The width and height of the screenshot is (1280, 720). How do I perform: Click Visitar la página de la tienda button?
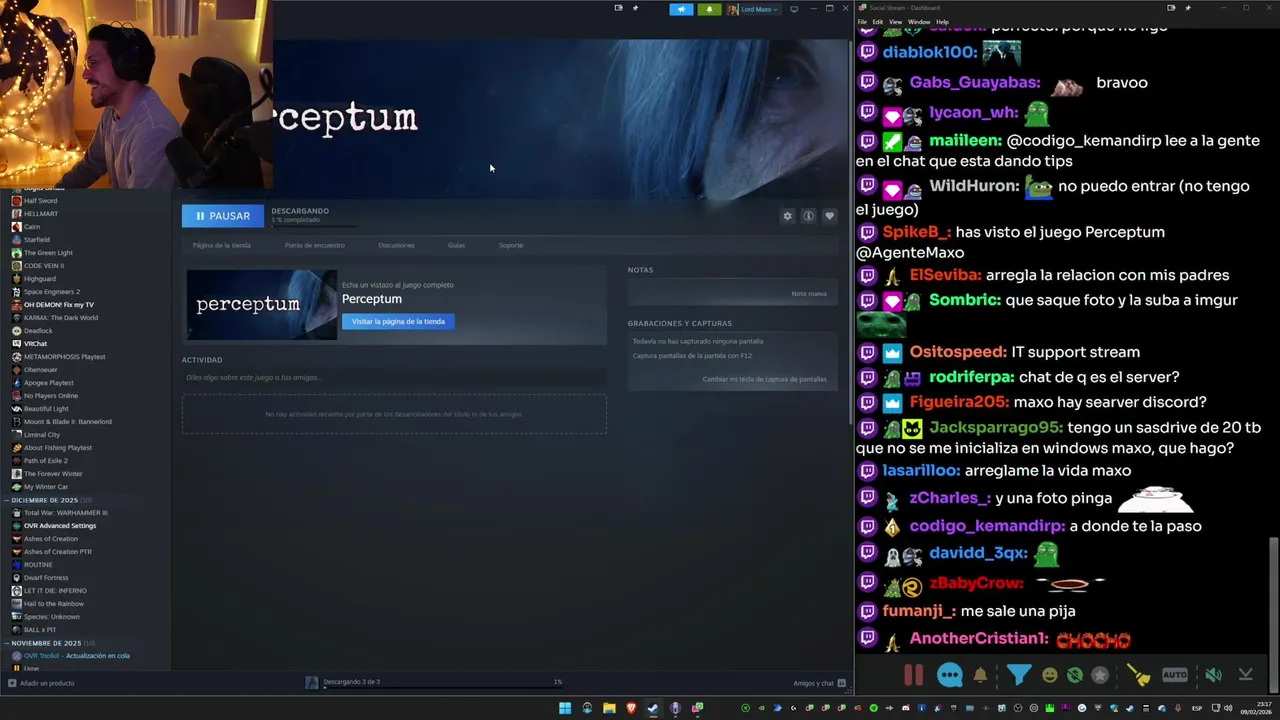398,321
